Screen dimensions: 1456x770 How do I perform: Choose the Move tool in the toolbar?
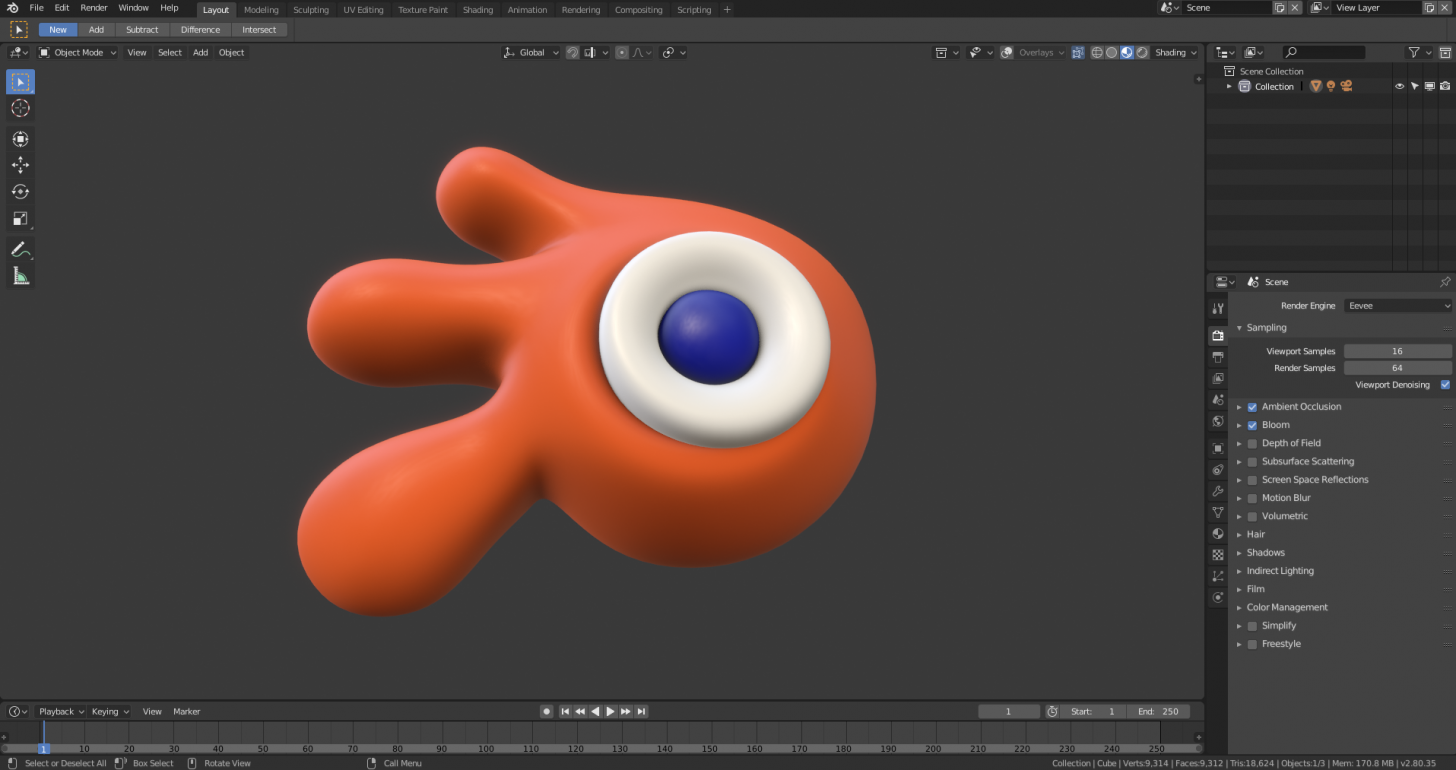[20, 165]
